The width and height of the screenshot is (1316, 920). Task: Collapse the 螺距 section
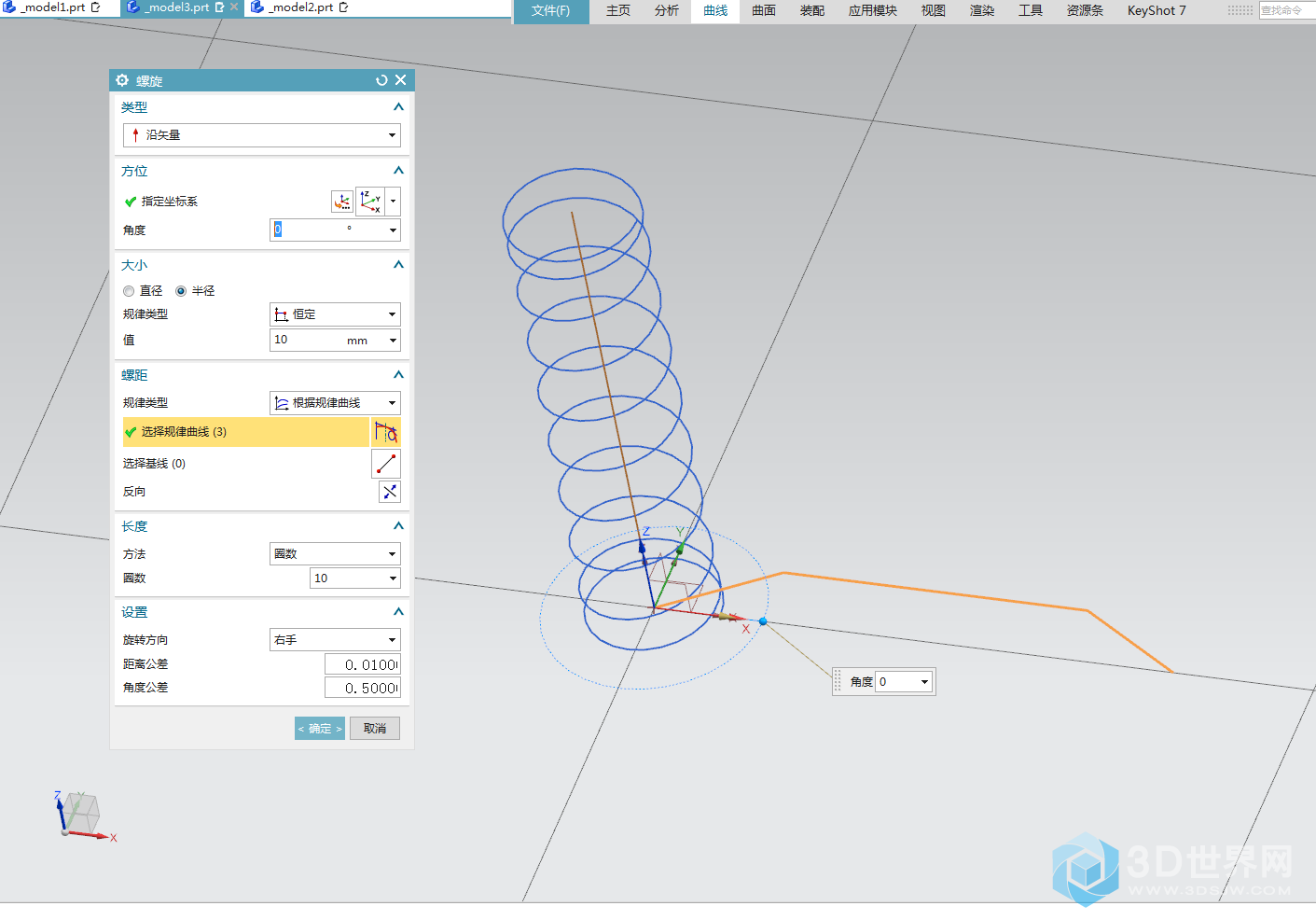[x=398, y=375]
